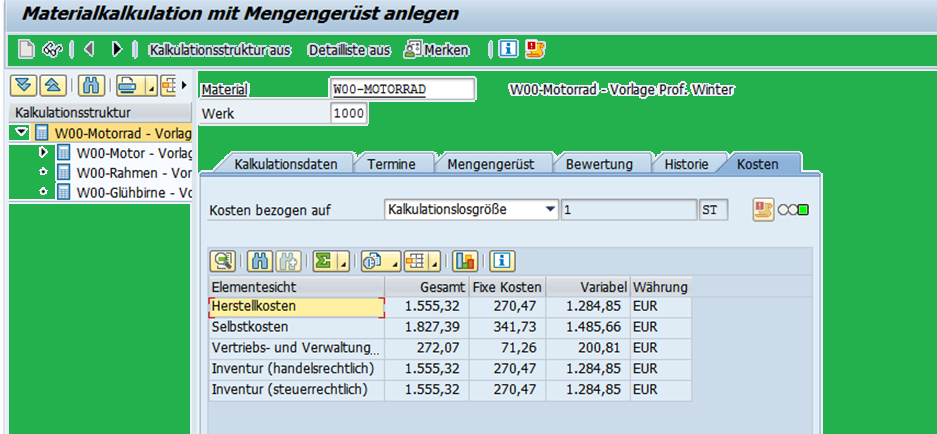937x434 pixels.
Task: Open the message log icon in top toolbar
Action: point(535,49)
